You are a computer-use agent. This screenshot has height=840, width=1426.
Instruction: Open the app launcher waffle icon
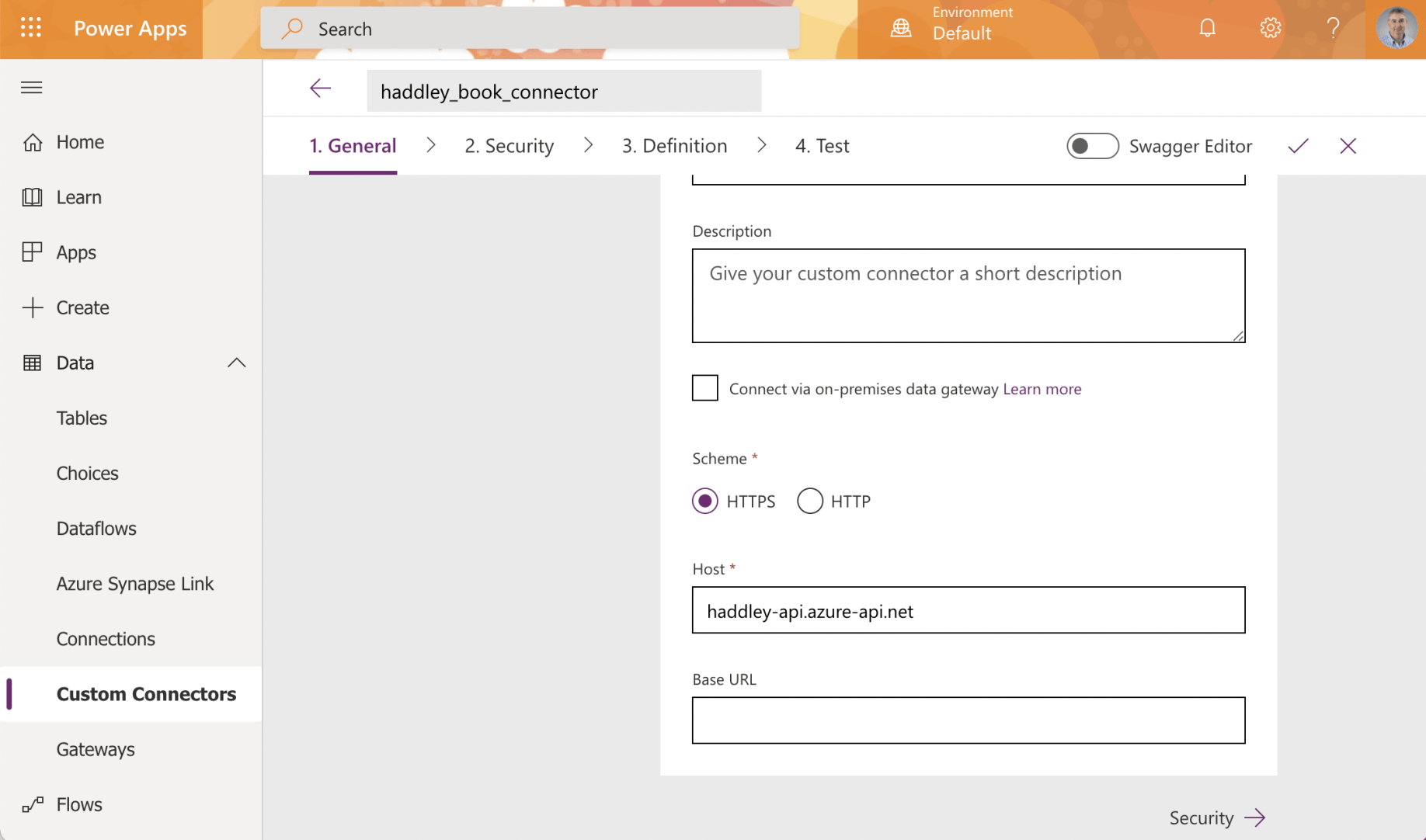click(x=31, y=29)
